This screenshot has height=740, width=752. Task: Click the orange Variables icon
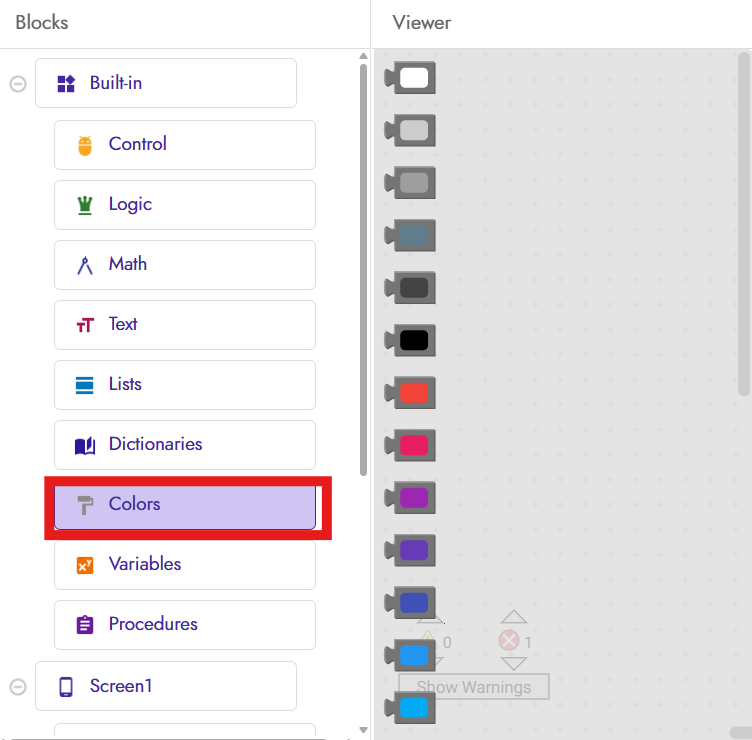[85, 565]
